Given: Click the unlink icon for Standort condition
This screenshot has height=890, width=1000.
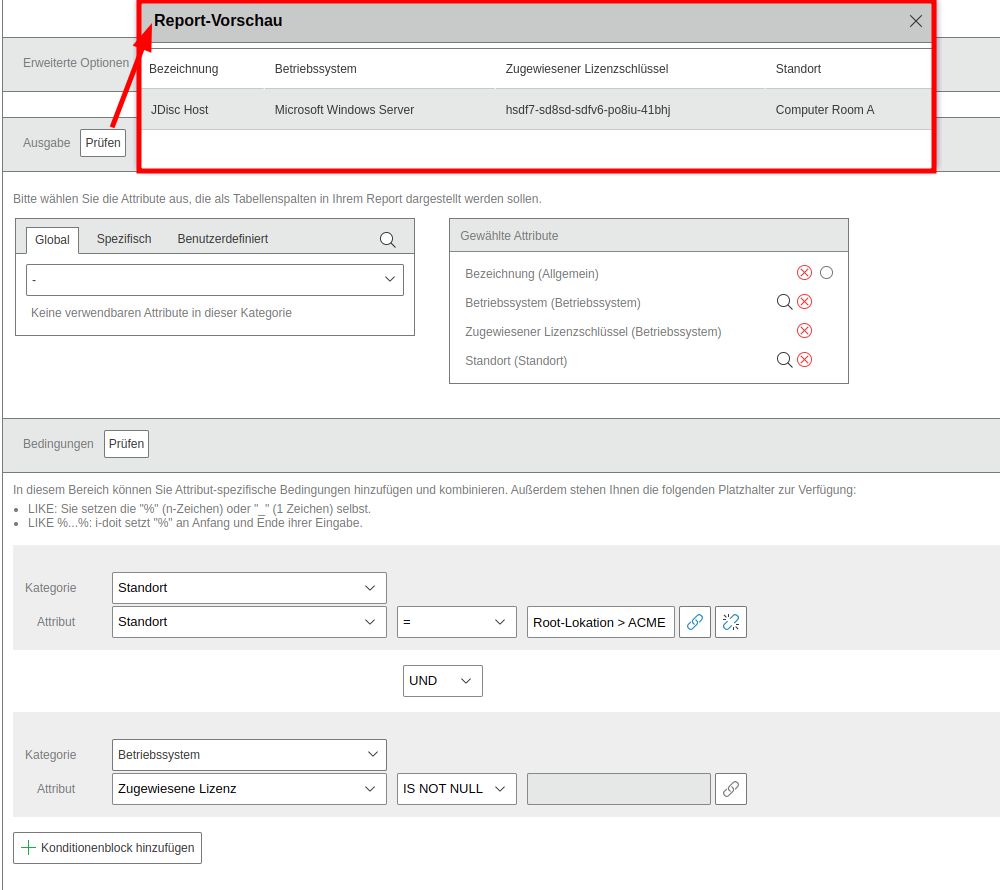Looking at the screenshot, I should (731, 622).
